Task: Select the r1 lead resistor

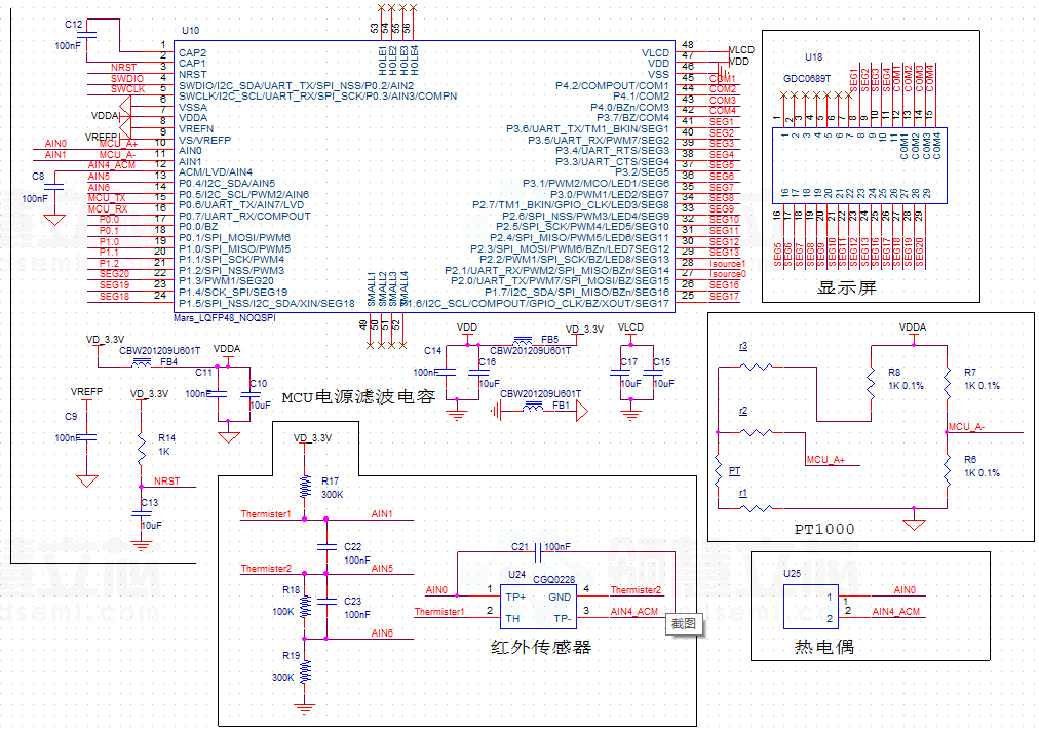Action: [756, 508]
